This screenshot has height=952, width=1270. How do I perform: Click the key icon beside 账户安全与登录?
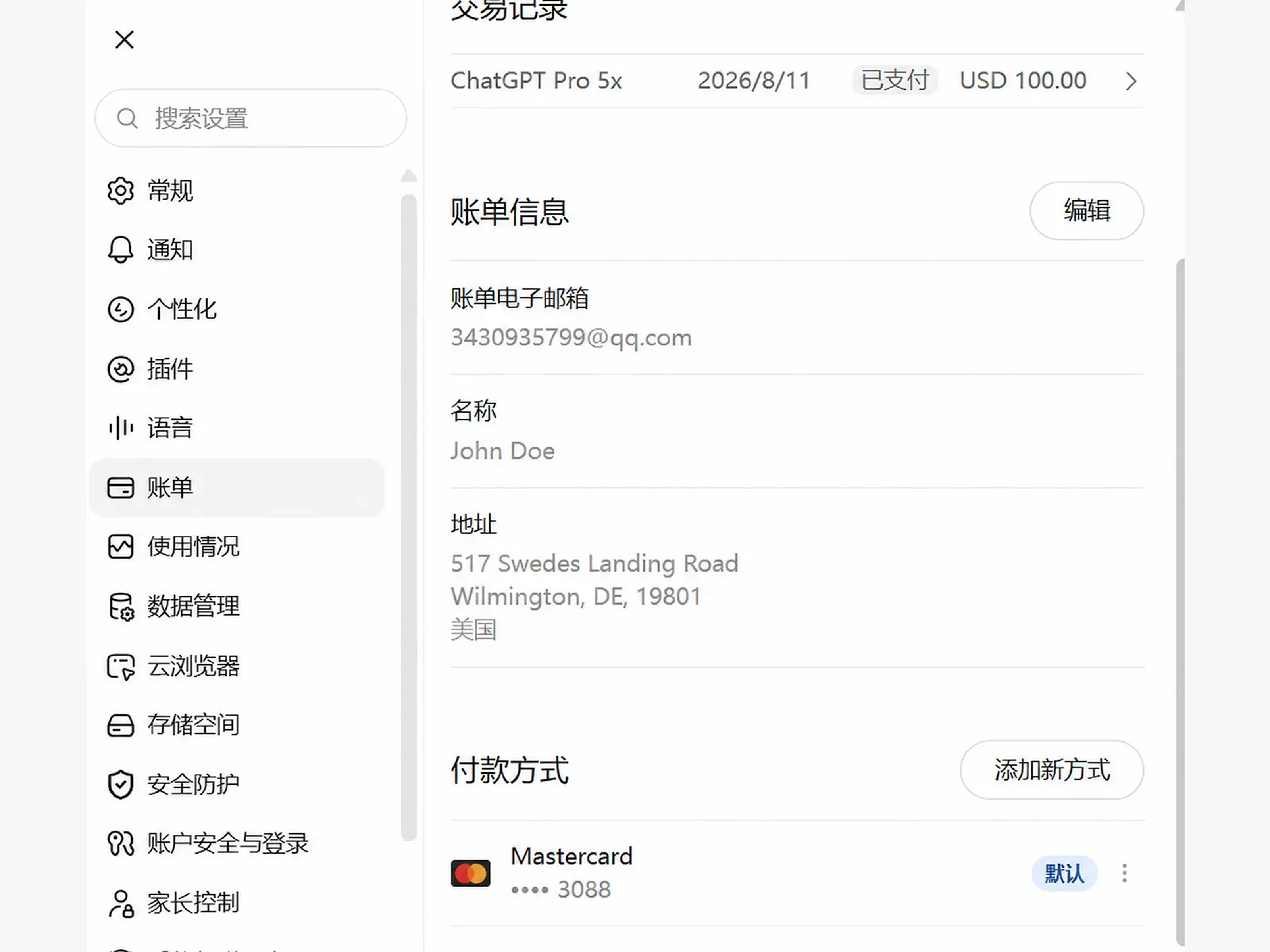[x=121, y=844]
